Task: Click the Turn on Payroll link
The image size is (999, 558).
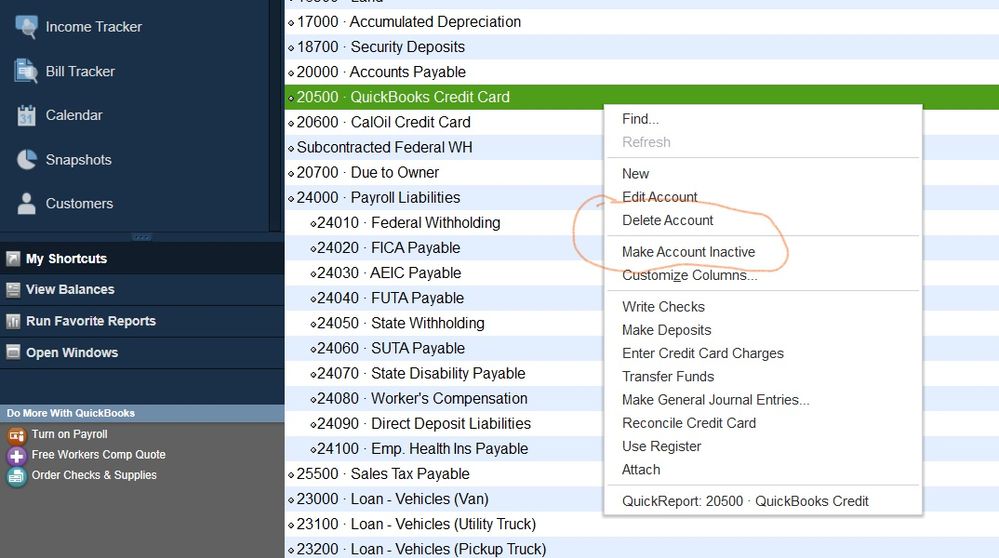Action: click(x=69, y=434)
